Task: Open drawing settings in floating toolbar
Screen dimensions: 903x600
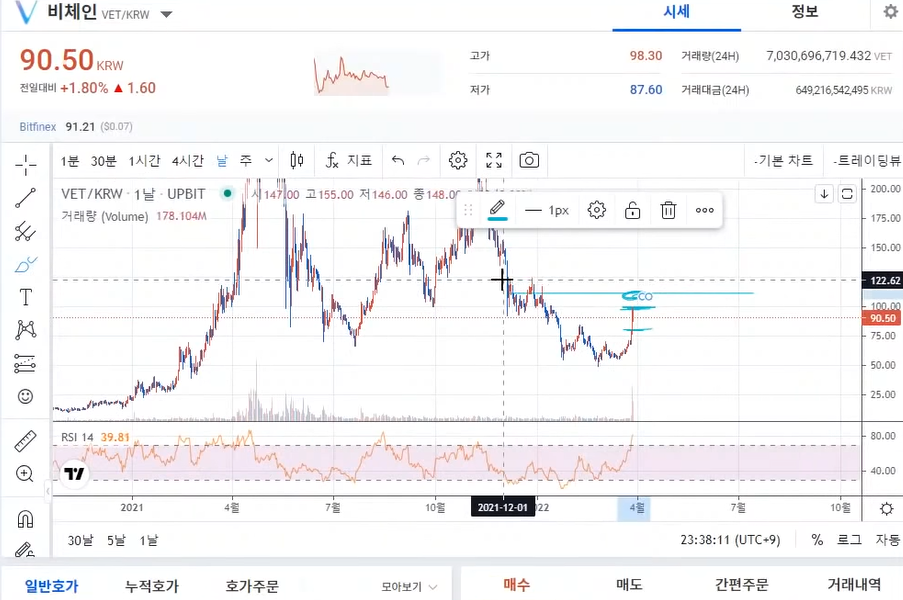Action: point(597,210)
